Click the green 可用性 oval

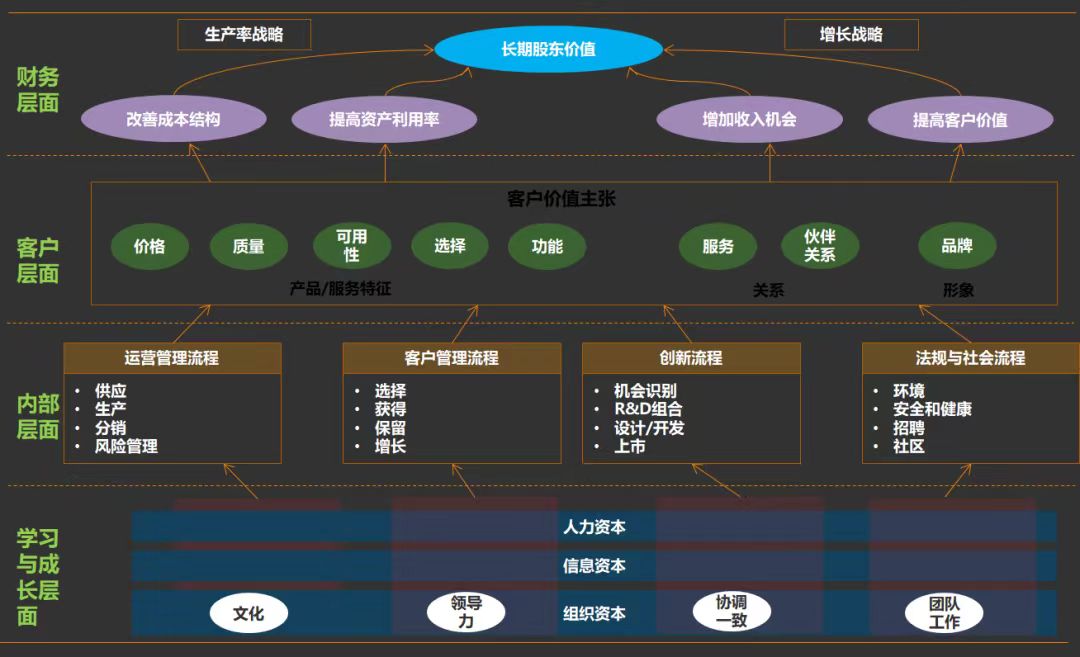[352, 246]
